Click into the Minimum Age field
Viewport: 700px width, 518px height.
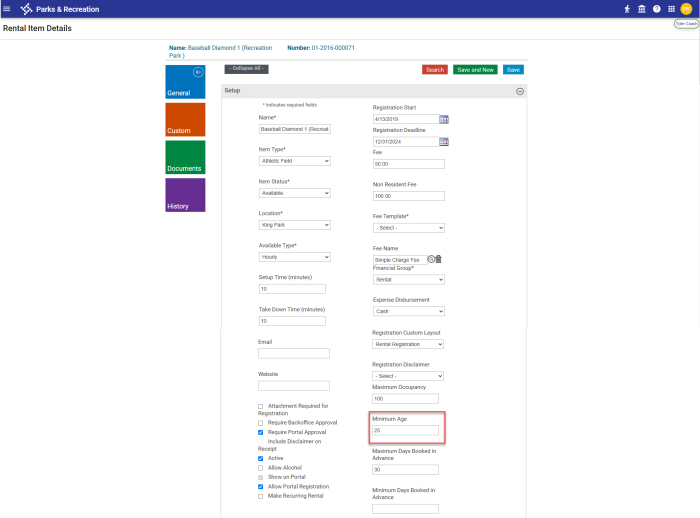click(x=405, y=431)
